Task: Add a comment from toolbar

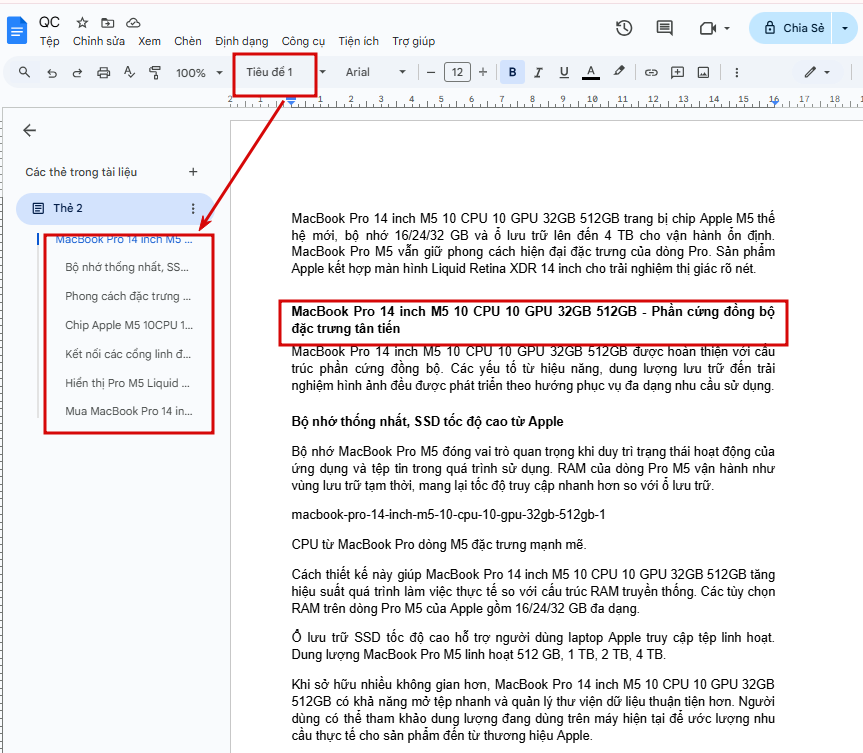Action: tap(677, 72)
